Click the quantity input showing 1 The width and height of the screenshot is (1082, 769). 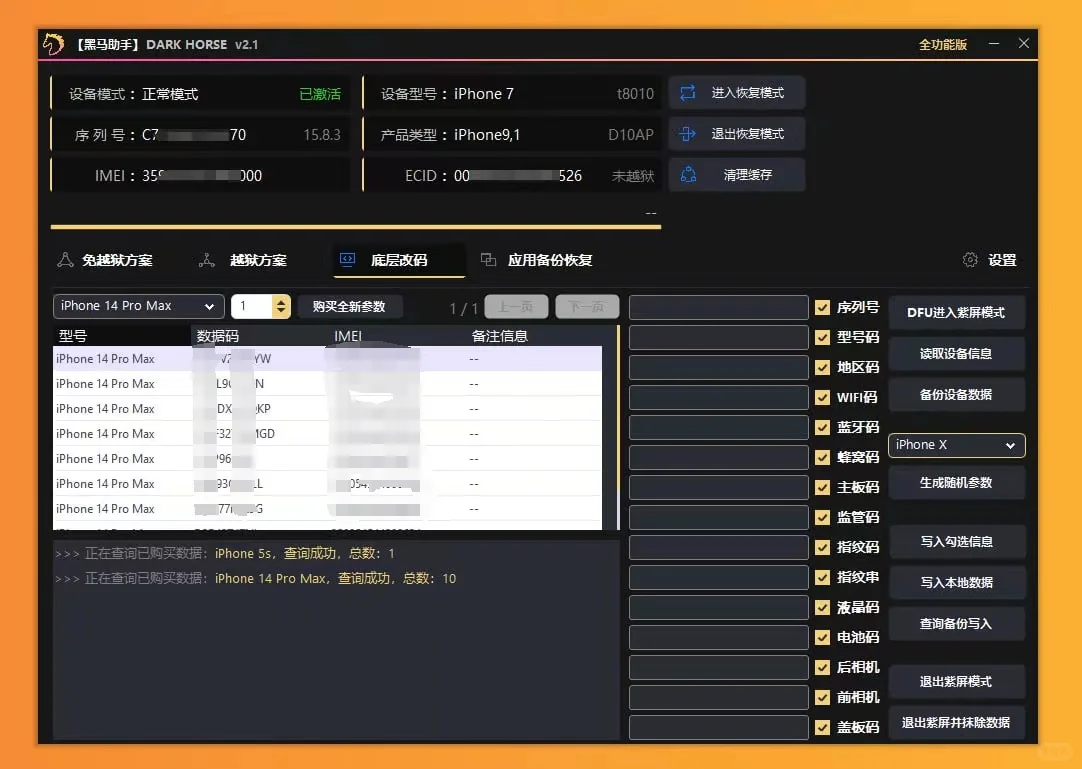(x=253, y=306)
